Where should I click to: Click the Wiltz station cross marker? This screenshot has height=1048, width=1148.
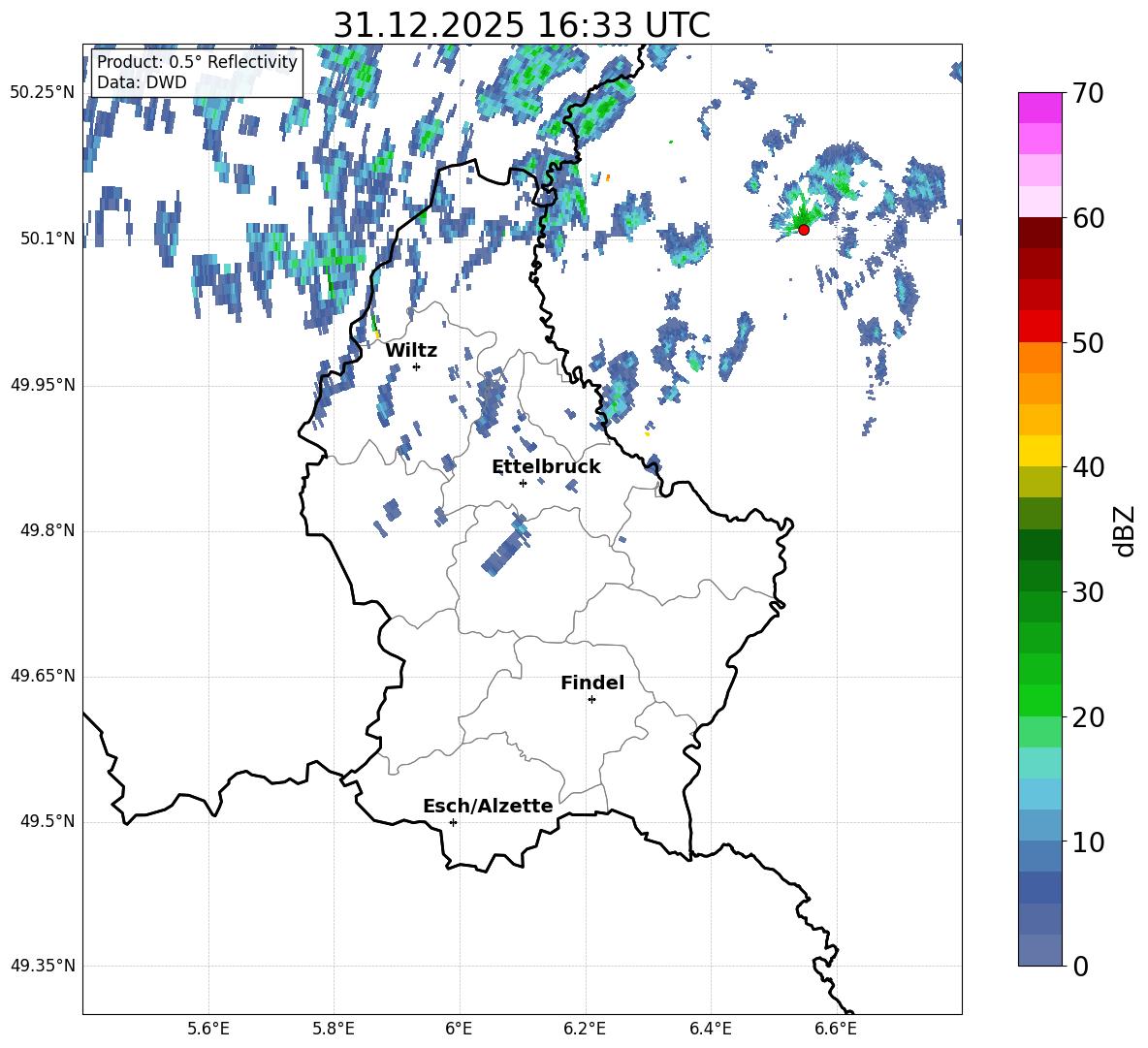[x=416, y=366]
